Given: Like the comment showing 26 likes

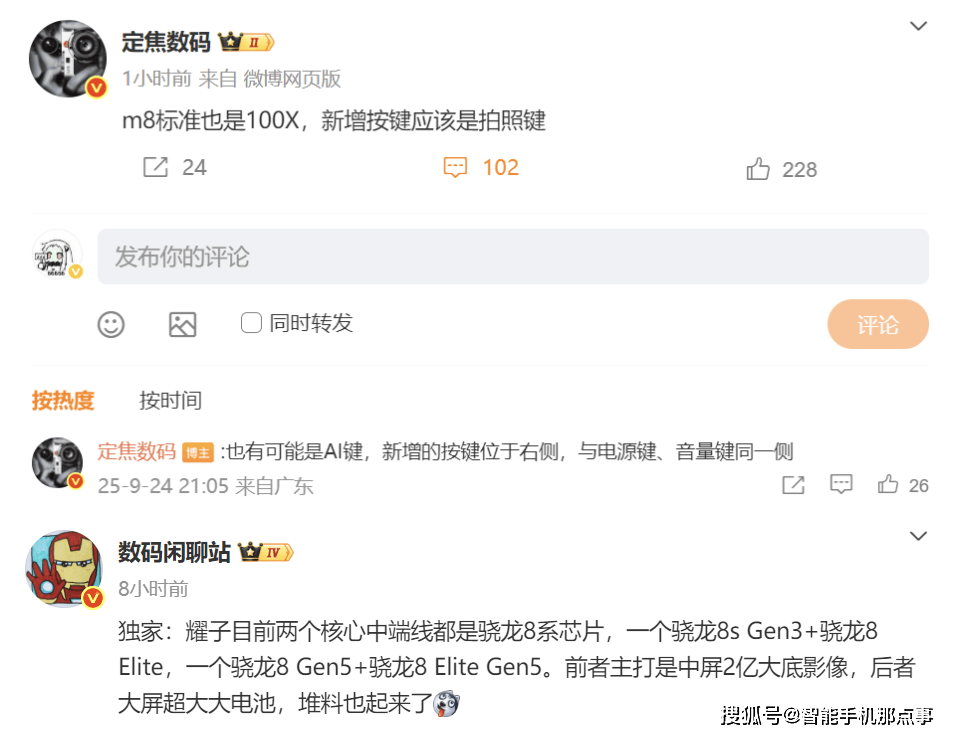Looking at the screenshot, I should [887, 484].
